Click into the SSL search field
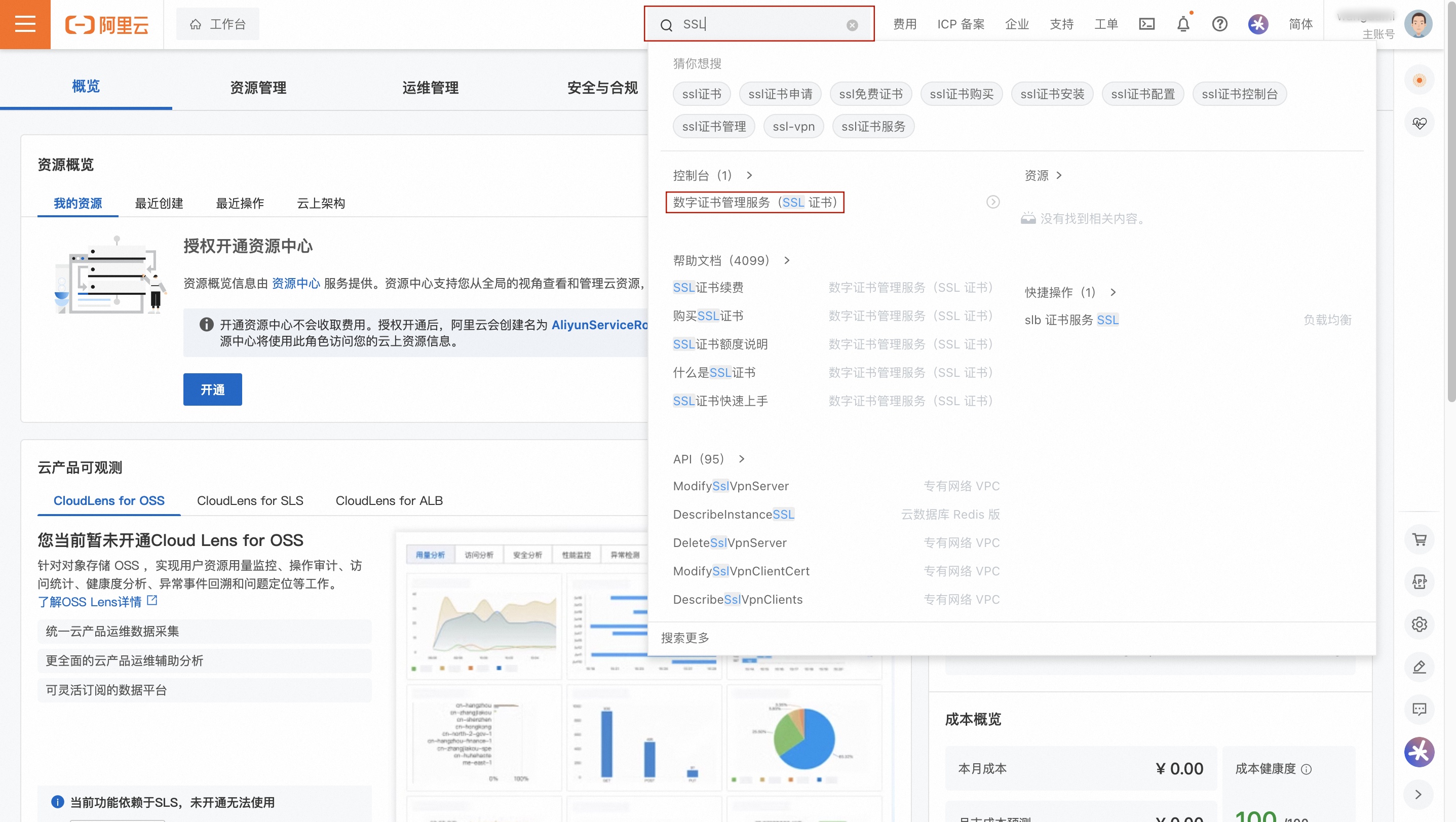Image resolution: width=1456 pixels, height=822 pixels. click(759, 24)
